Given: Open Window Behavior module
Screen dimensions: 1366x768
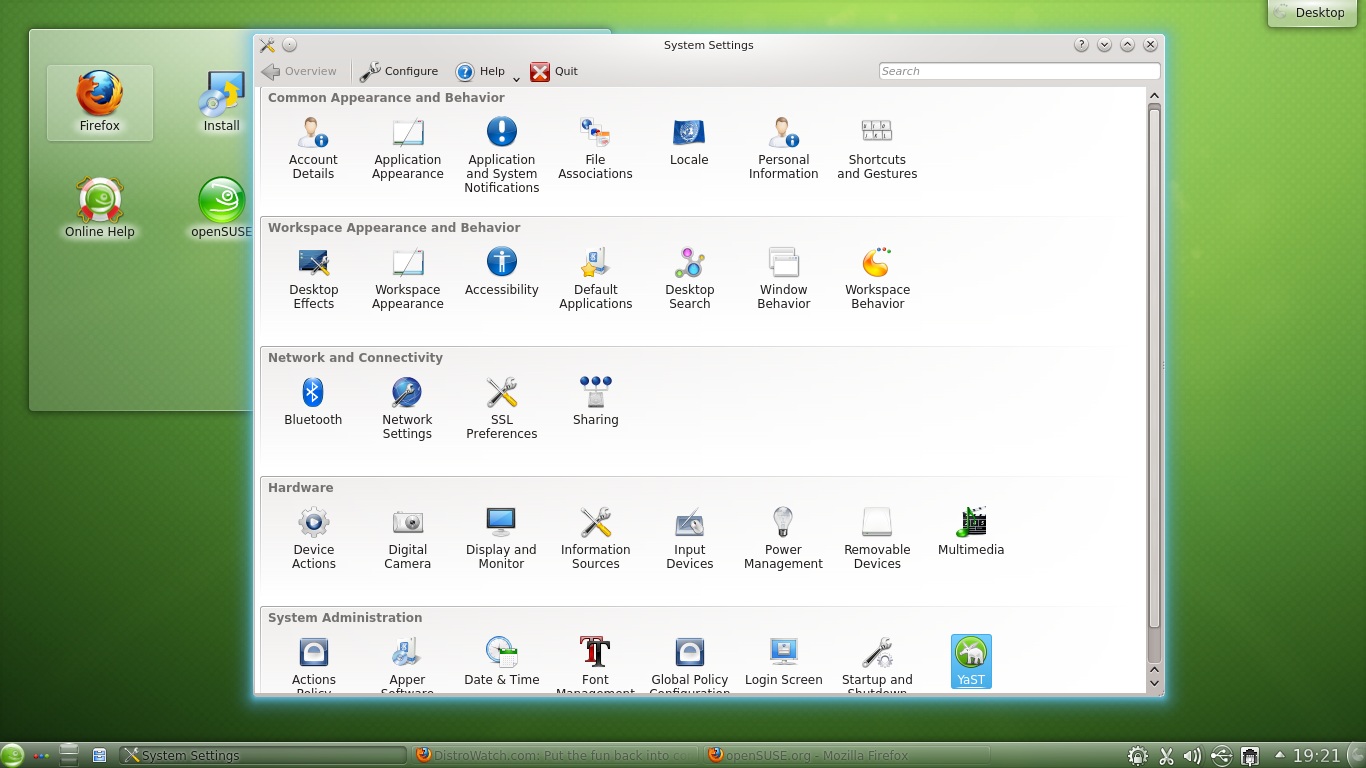Looking at the screenshot, I should click(783, 278).
